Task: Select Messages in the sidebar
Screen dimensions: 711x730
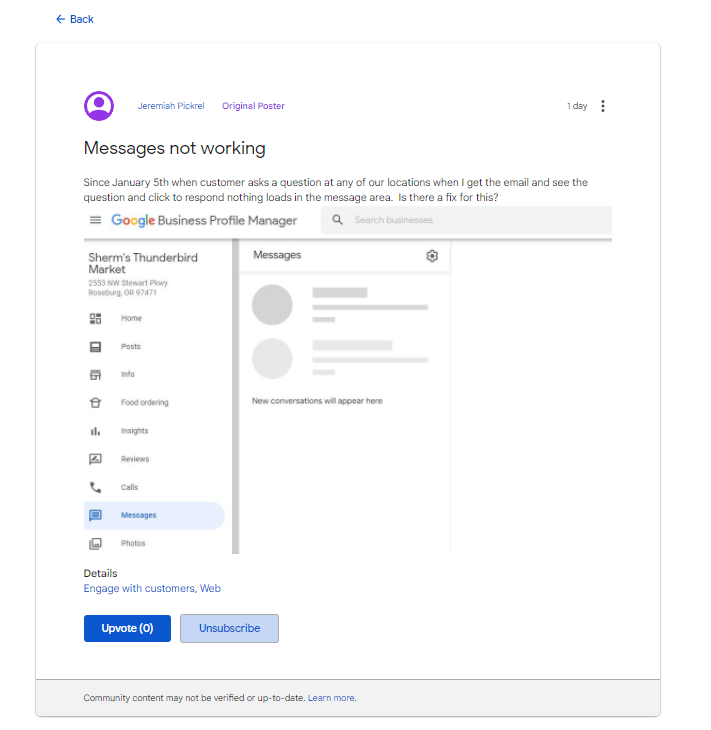Action: click(154, 515)
